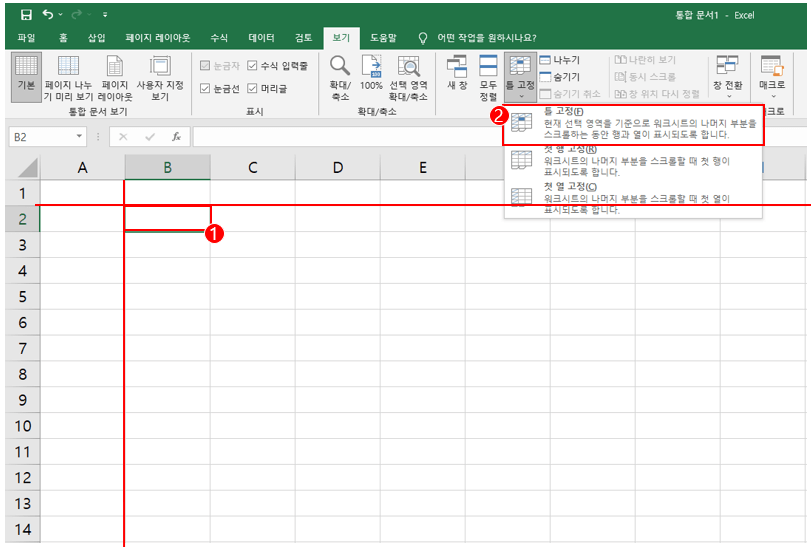Select column D header

click(x=338, y=168)
